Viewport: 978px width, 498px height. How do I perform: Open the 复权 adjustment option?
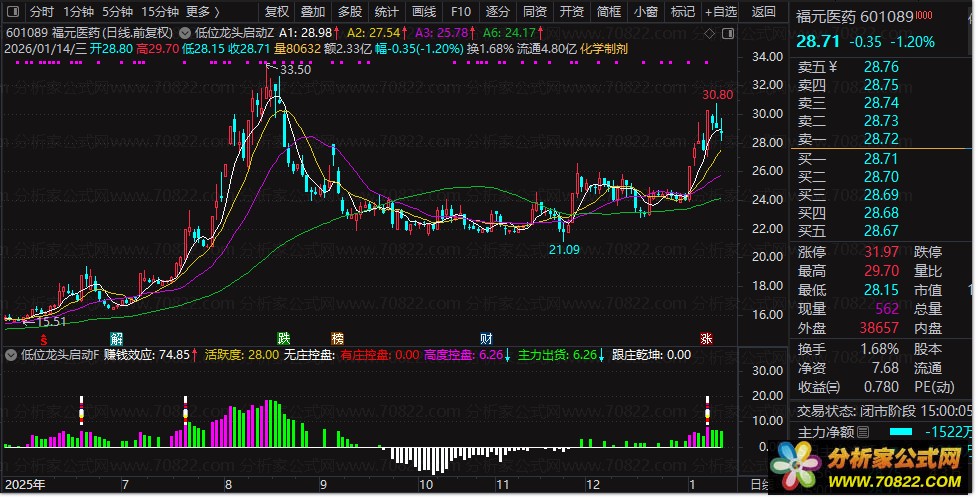(276, 11)
